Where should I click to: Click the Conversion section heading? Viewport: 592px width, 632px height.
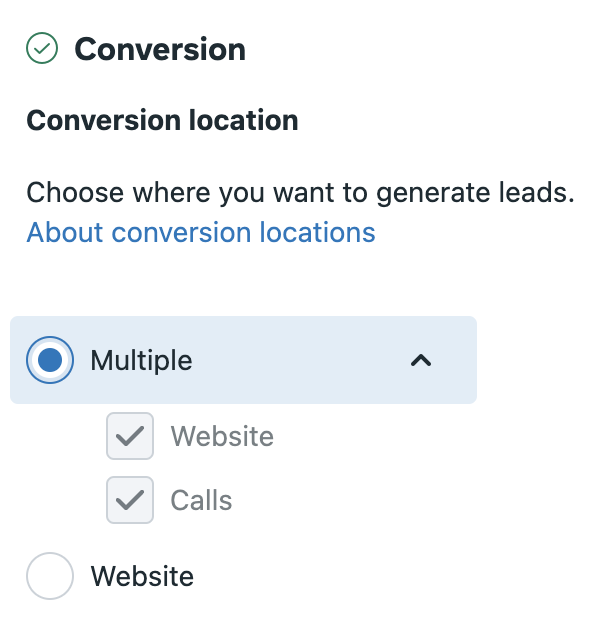tap(160, 49)
